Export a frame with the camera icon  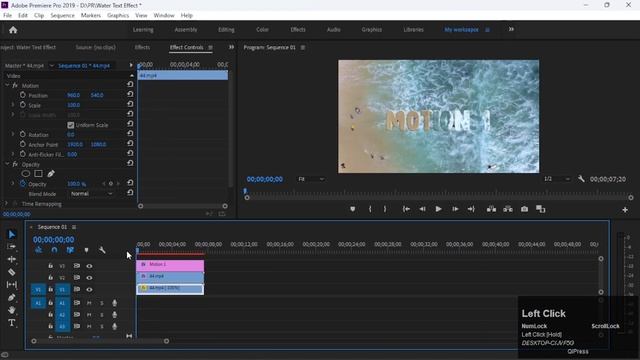[524, 209]
